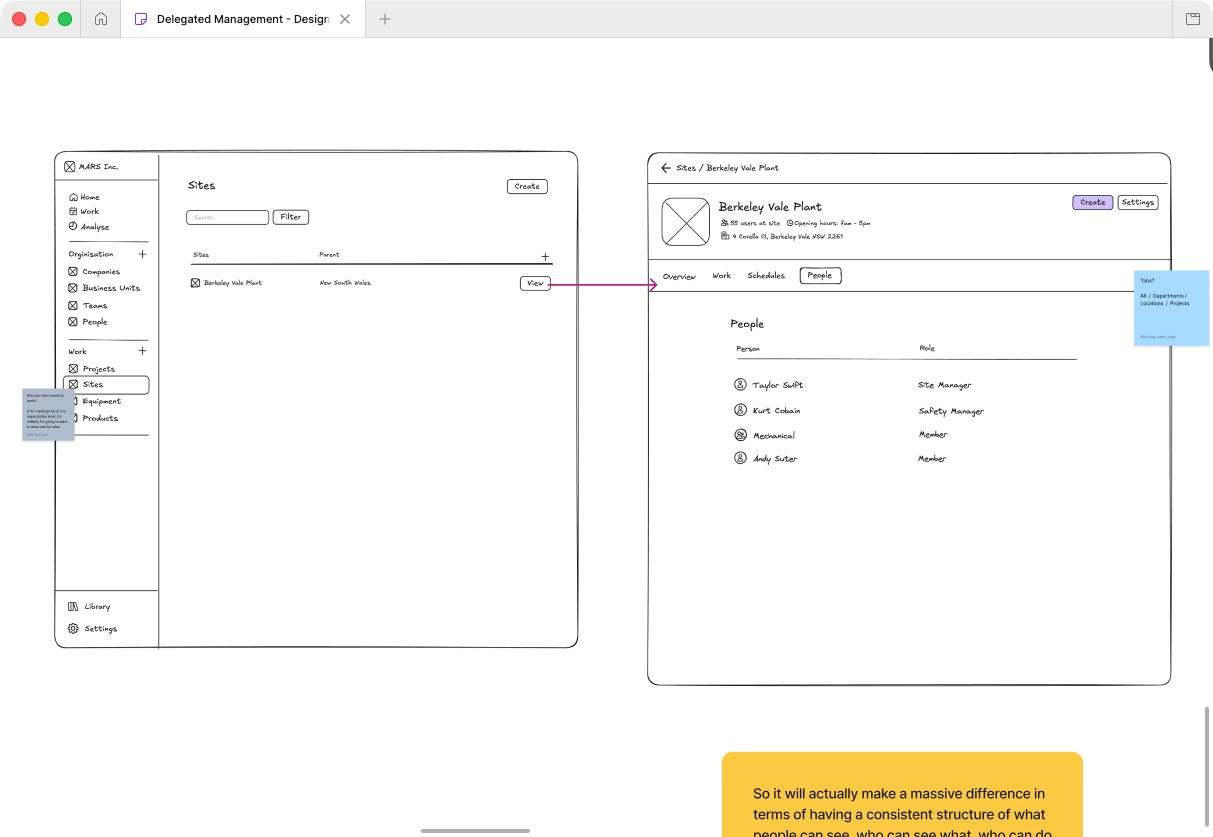Screen dimensions: 1213x837
Task: Click the plus icon in the sites table header
Action: (545, 257)
